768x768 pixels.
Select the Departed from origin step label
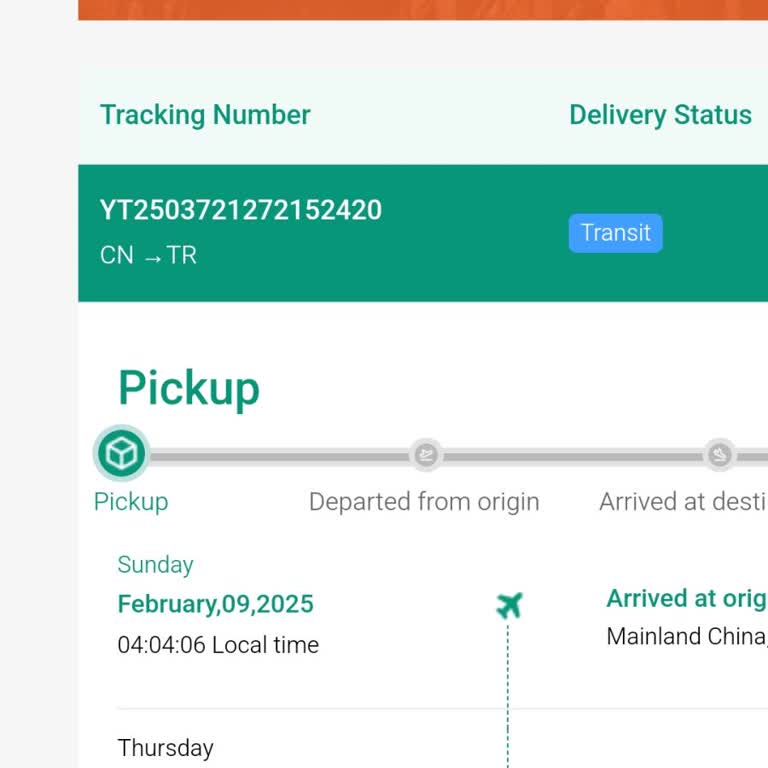[424, 501]
